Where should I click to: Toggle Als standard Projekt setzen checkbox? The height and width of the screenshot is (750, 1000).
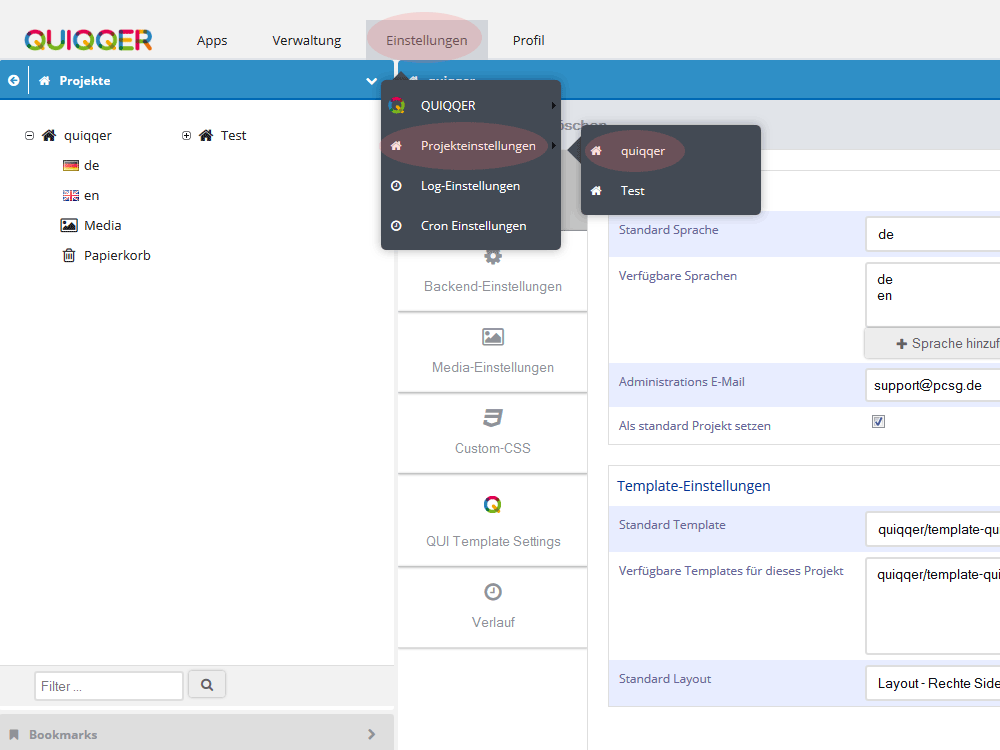[x=878, y=422]
